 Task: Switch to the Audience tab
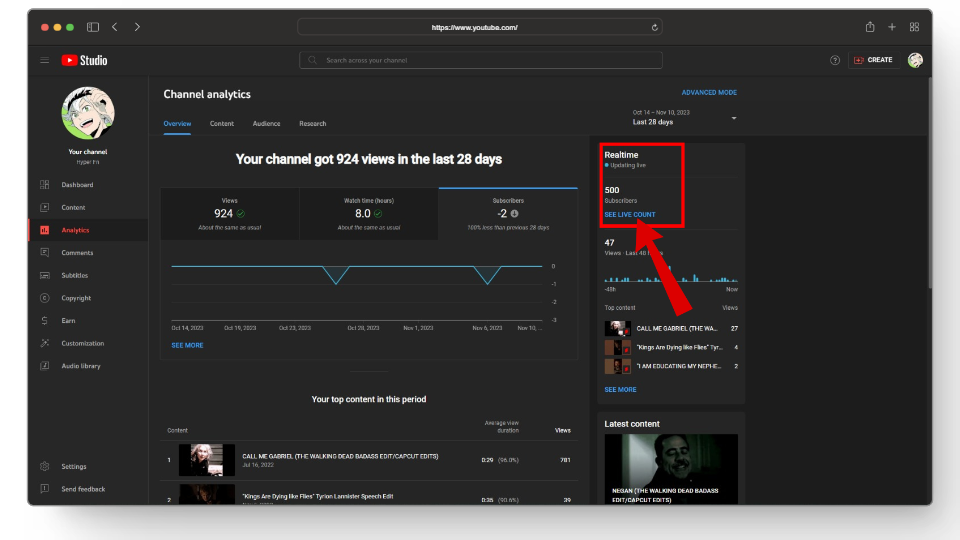click(266, 124)
